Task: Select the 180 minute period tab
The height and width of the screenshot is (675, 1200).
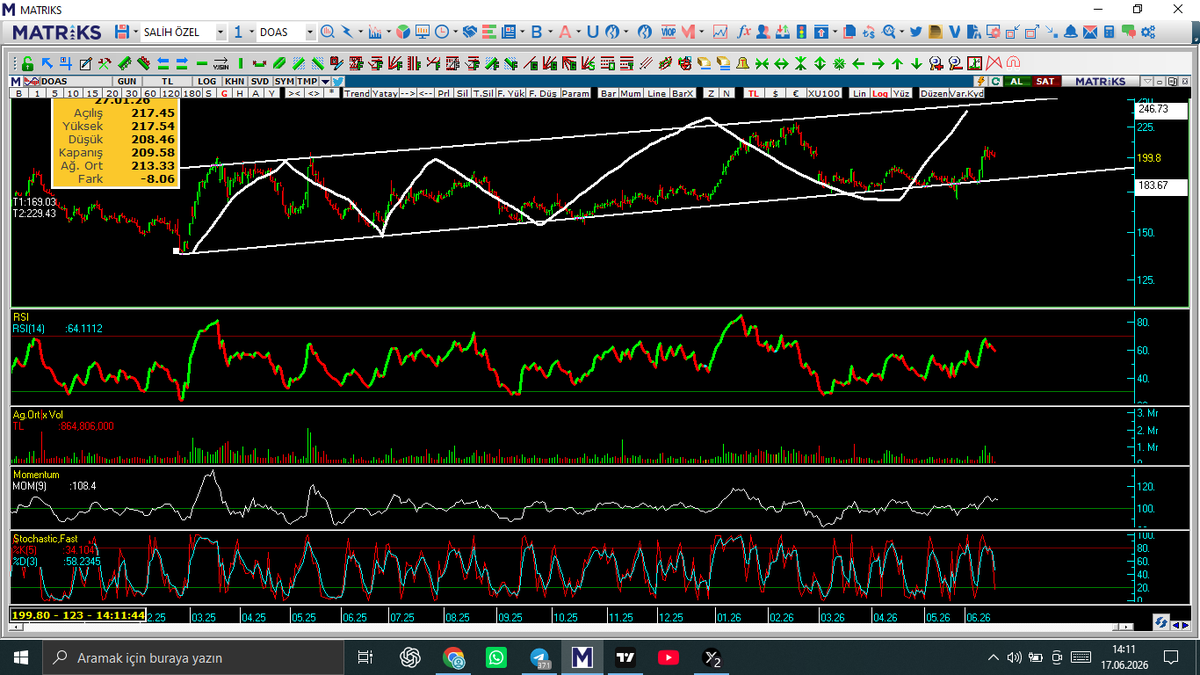Action: (x=192, y=93)
